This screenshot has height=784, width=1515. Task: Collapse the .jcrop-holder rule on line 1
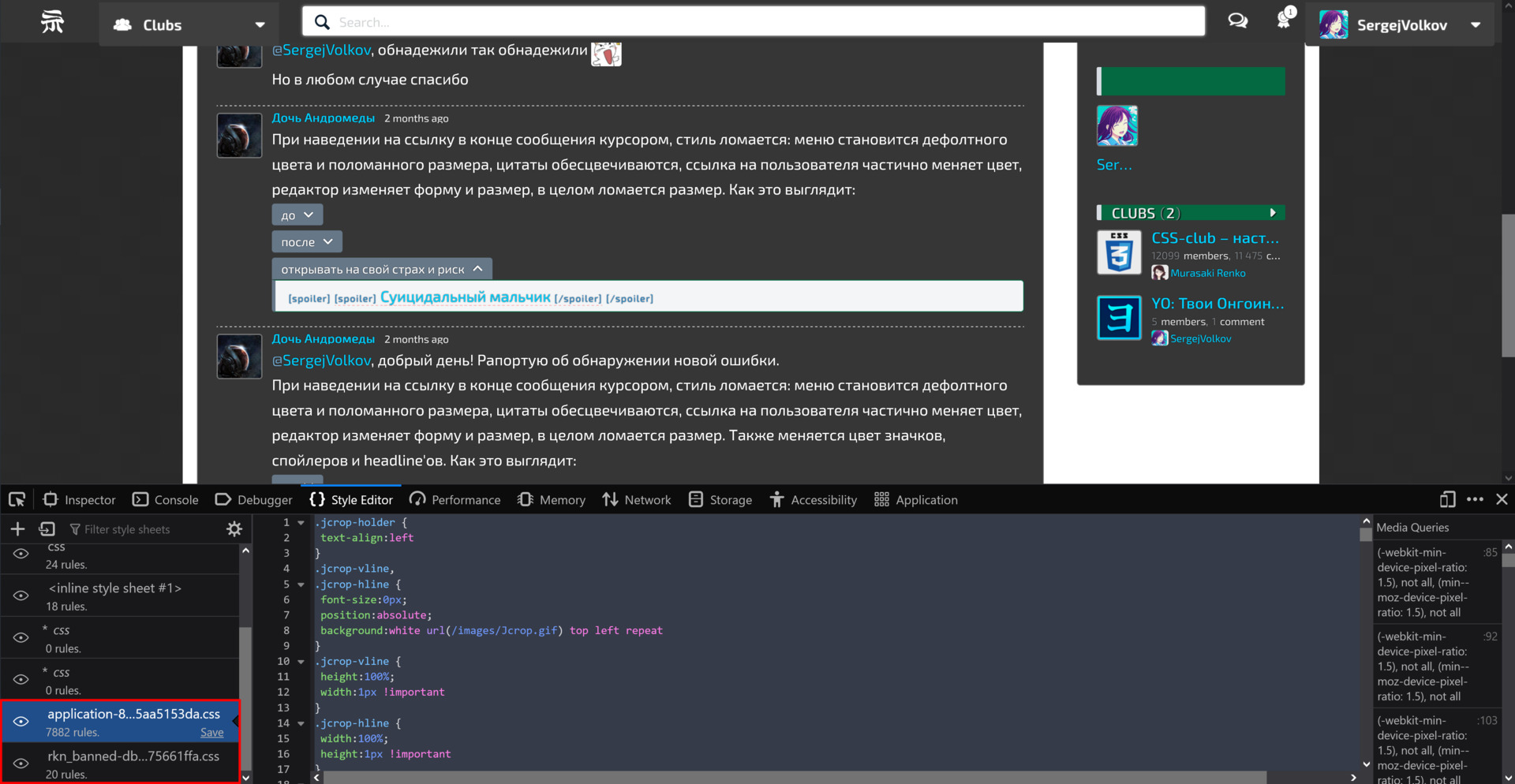pos(301,522)
